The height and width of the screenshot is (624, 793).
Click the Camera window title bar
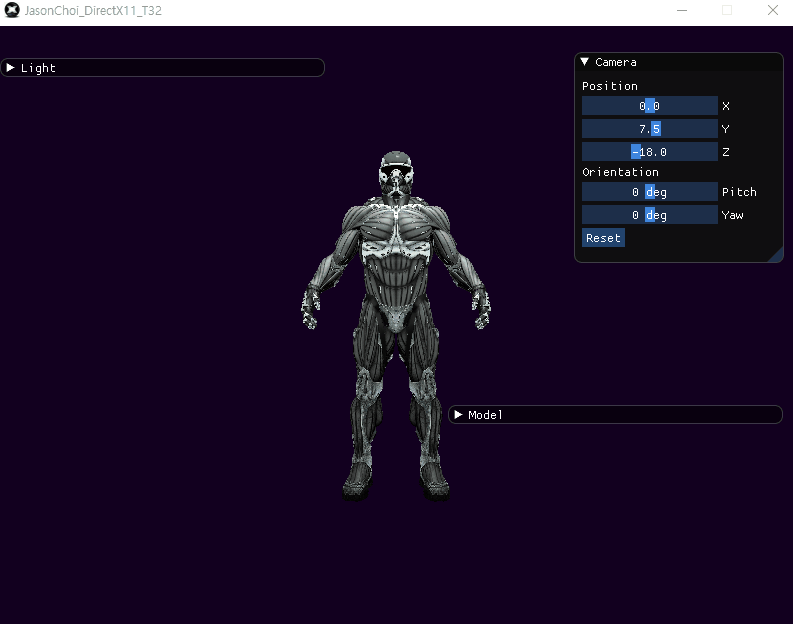[679, 62]
